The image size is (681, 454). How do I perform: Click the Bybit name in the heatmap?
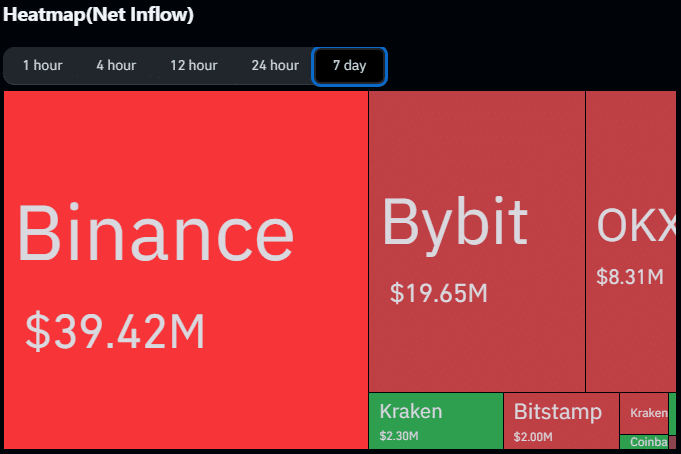coord(454,222)
